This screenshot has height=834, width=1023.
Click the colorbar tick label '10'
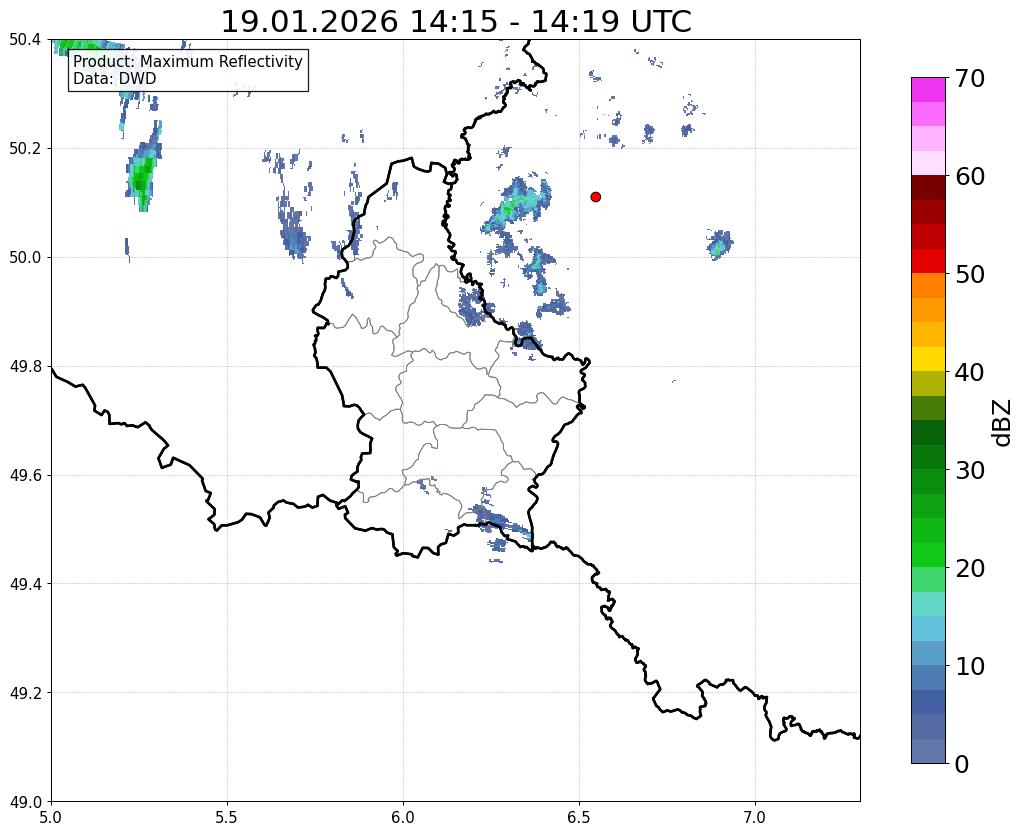click(x=970, y=666)
